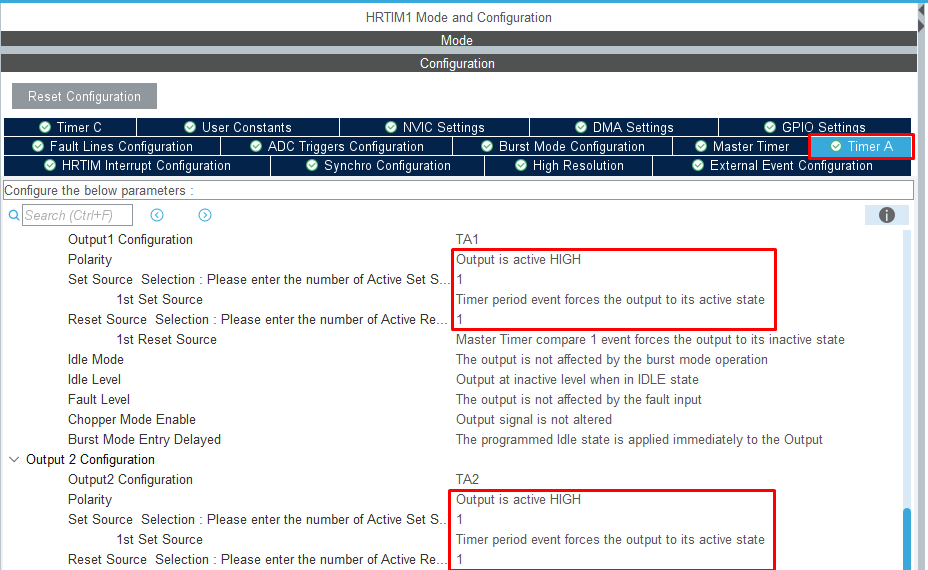
Task: Open the Master Timer tab
Action: 742,146
